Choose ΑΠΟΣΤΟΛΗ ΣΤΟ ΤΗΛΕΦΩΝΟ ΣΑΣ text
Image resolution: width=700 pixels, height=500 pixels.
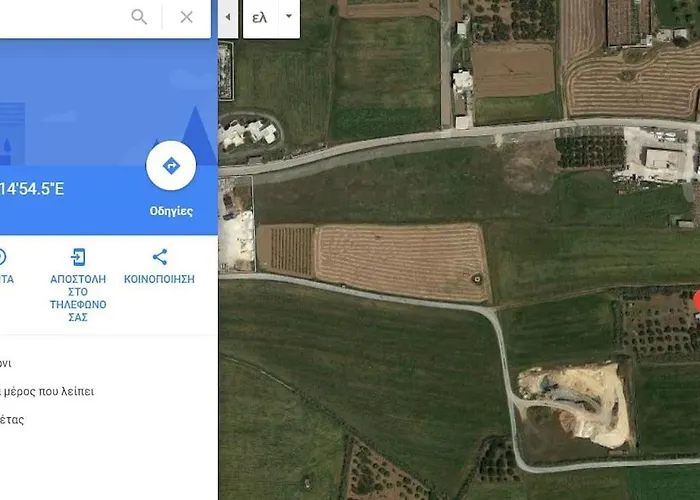pos(78,298)
